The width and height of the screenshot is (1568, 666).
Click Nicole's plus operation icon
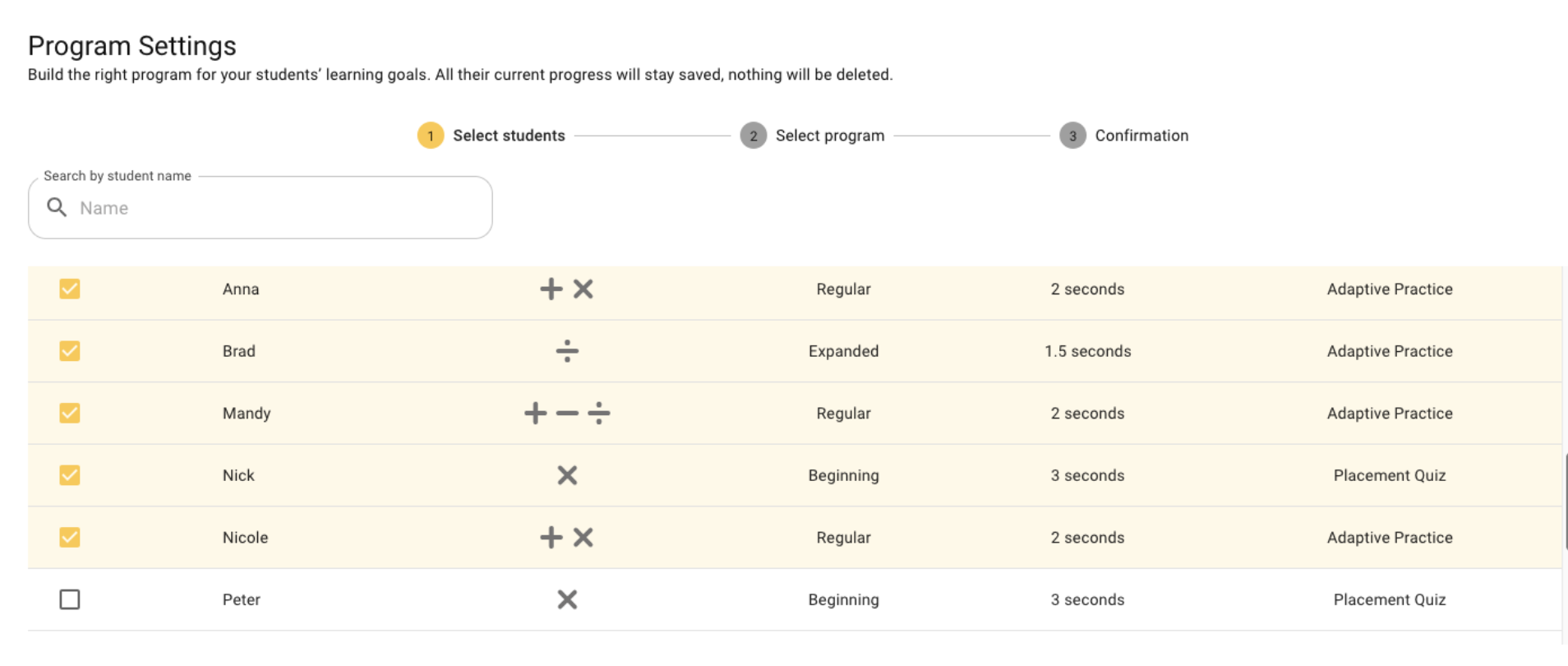tap(551, 538)
